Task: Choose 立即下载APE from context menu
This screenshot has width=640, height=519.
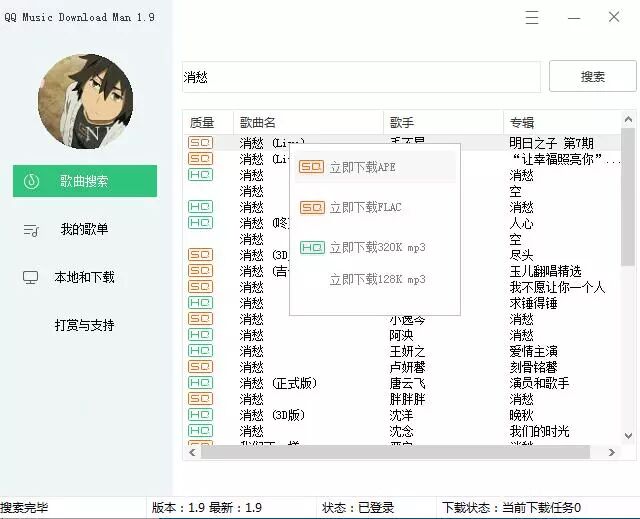Action: 375,167
